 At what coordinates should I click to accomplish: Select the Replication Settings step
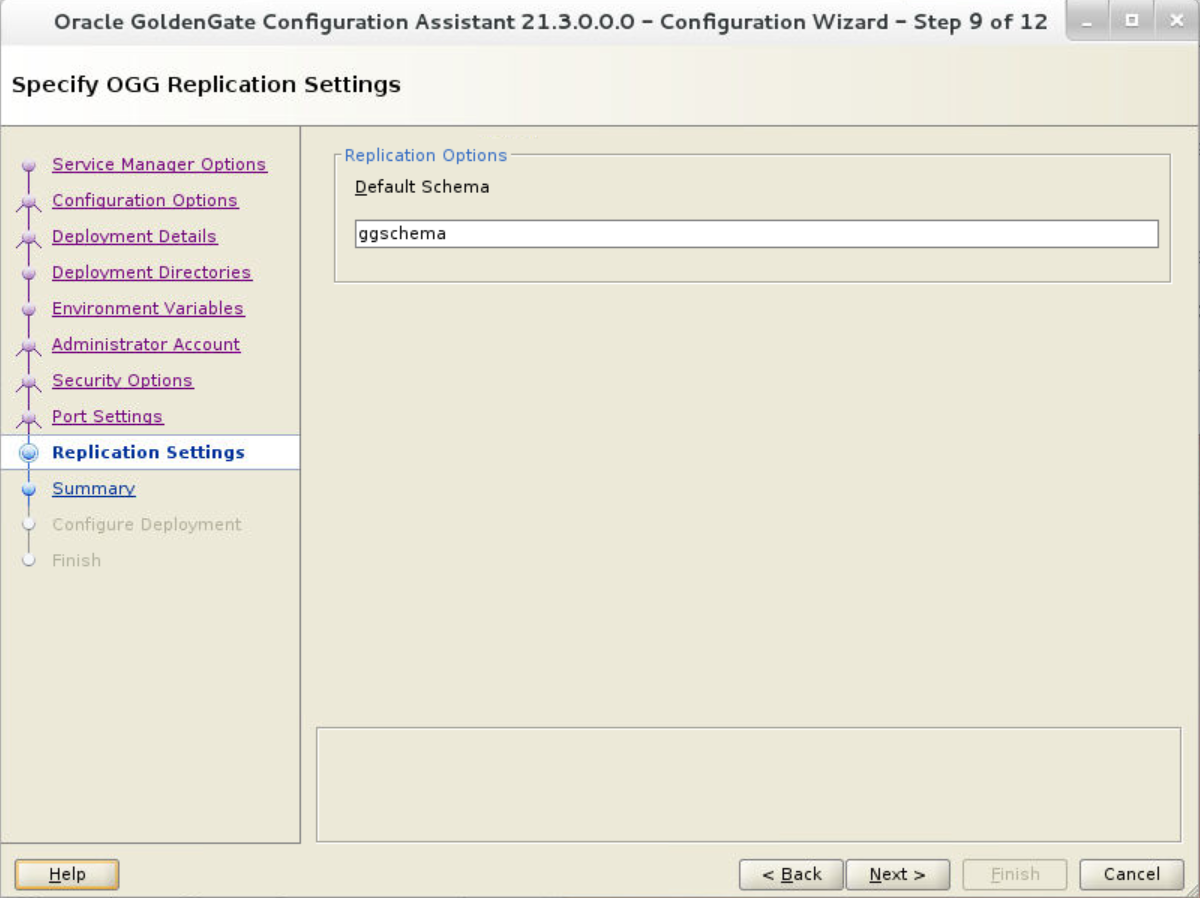[x=148, y=452]
